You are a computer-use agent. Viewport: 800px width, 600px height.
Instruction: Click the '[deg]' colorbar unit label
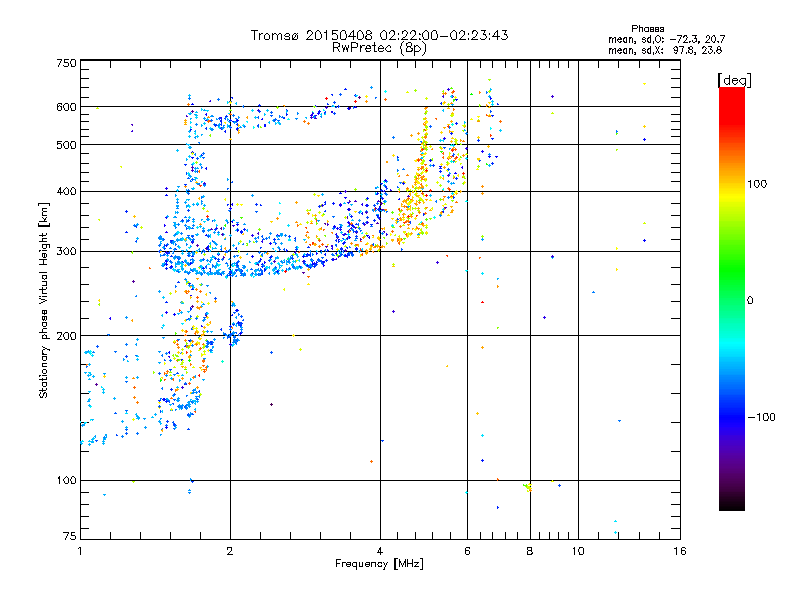point(734,80)
